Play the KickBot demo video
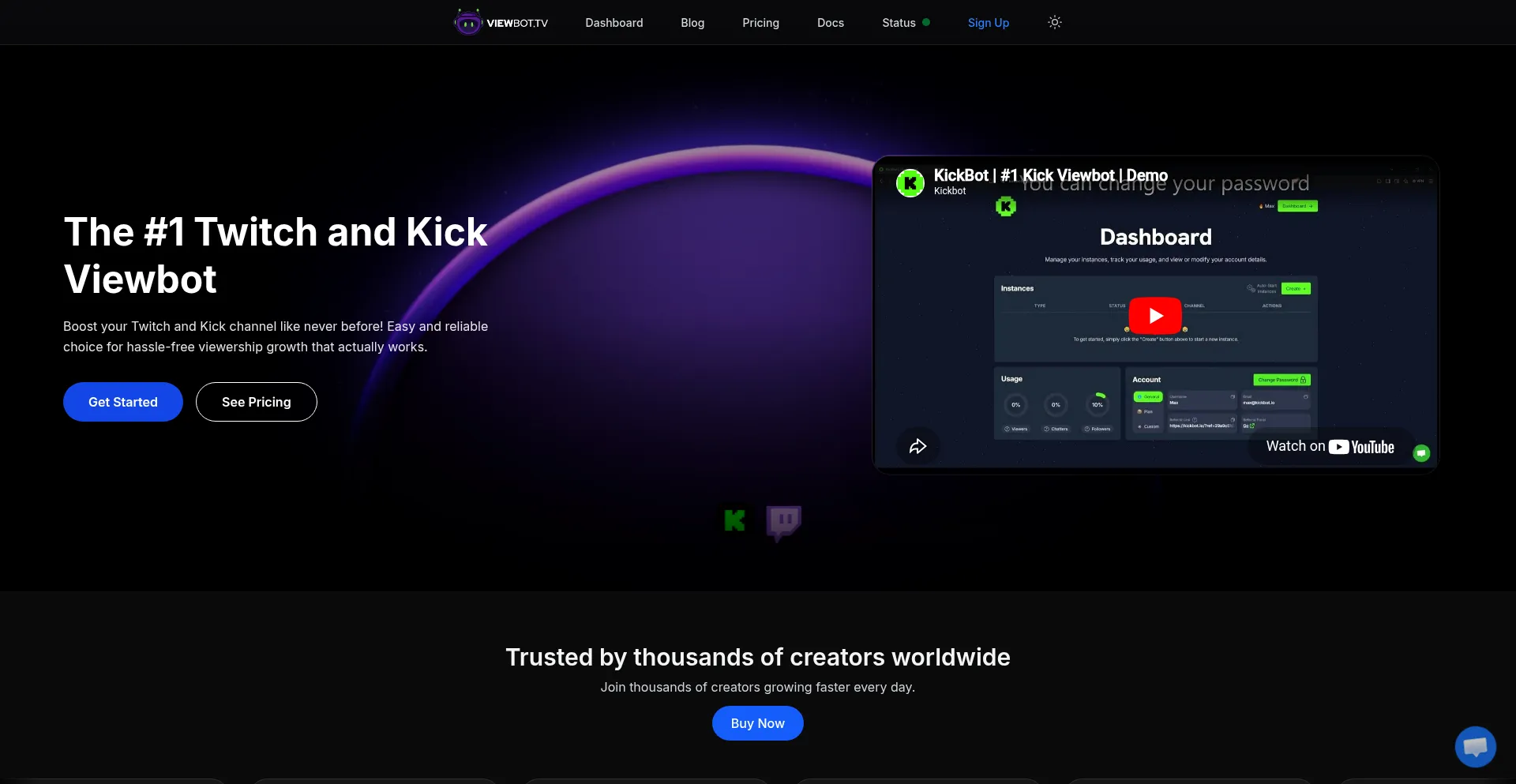1516x784 pixels. coord(1155,316)
